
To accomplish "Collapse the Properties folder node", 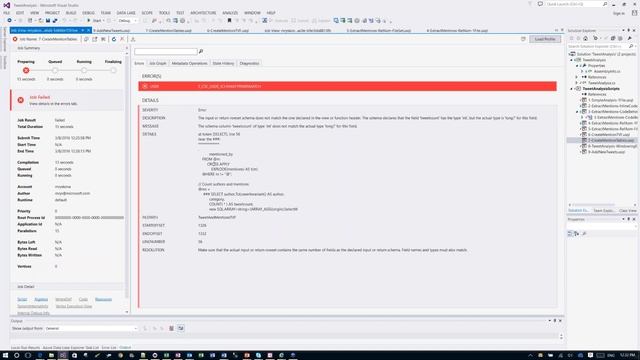I will point(577,66).
